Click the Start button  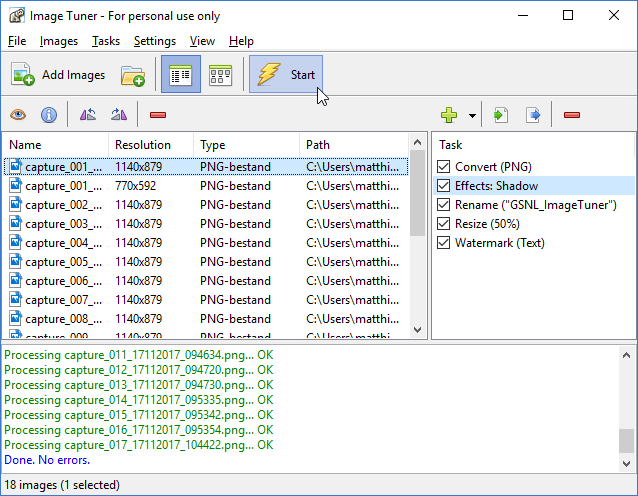coord(286,75)
